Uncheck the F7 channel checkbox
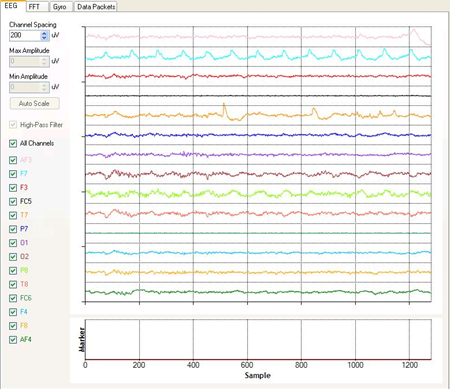The image size is (450, 389). tap(13, 174)
